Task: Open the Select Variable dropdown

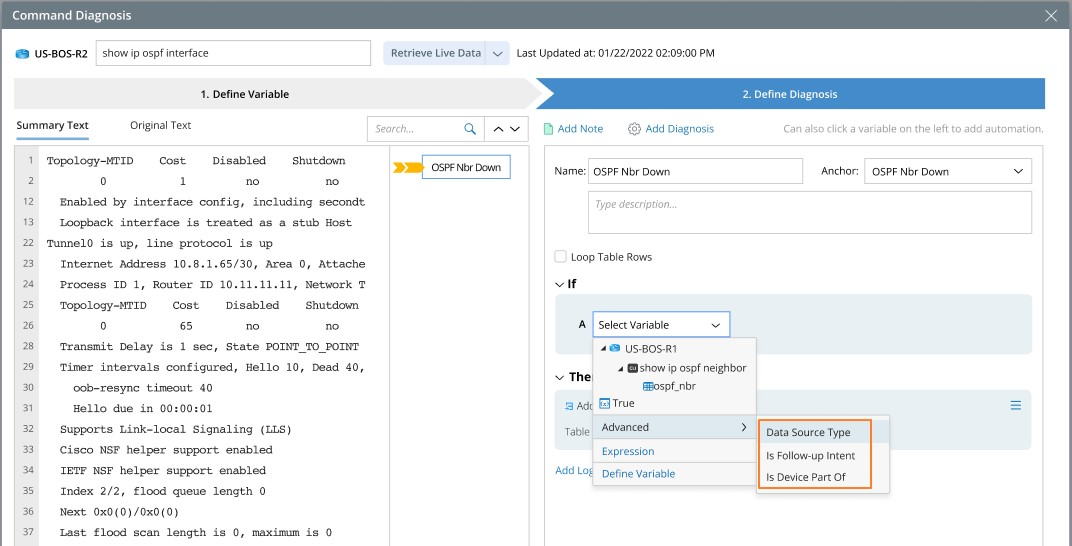Action: (660, 325)
